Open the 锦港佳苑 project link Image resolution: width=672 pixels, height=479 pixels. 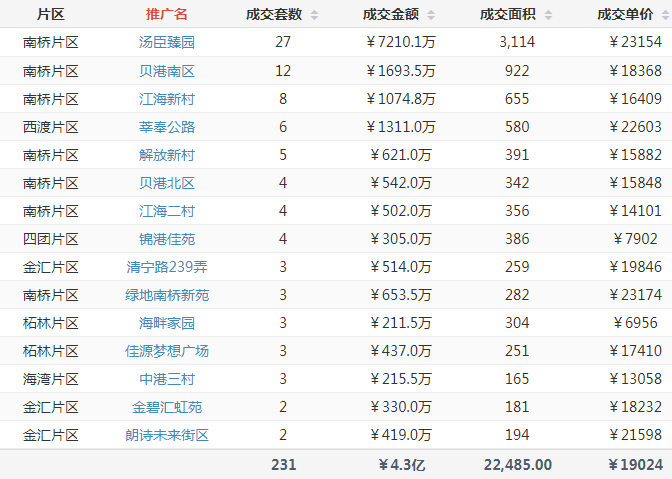[x=167, y=239]
